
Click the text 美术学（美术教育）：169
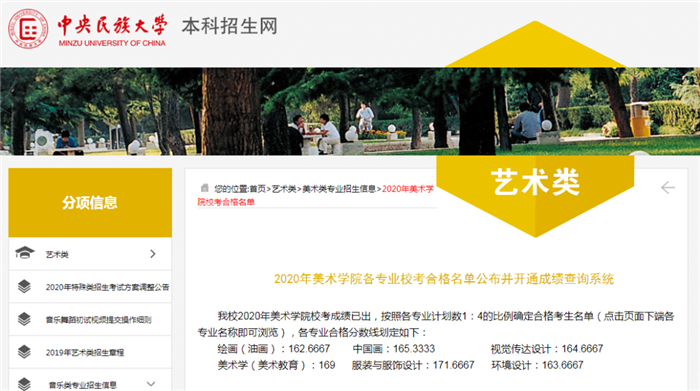pos(276,365)
